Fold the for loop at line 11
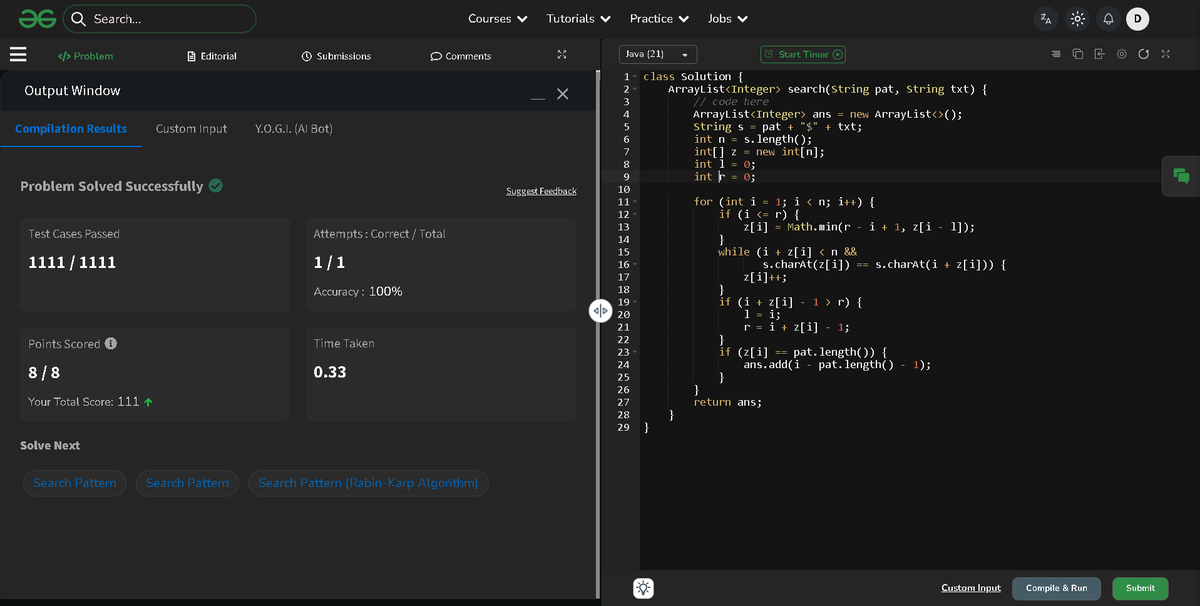The width and height of the screenshot is (1200, 606). point(634,202)
